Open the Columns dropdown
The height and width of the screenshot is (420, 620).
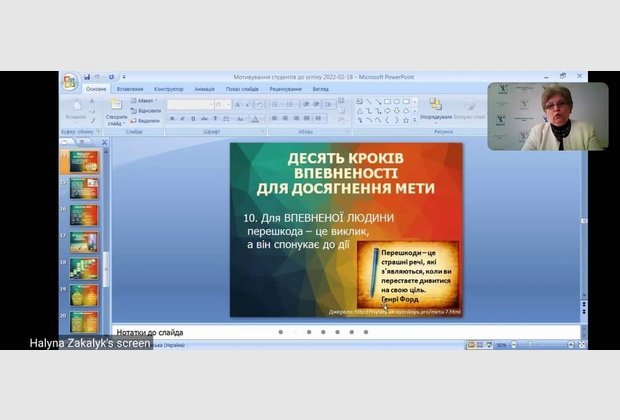pyautogui.click(x=320, y=118)
